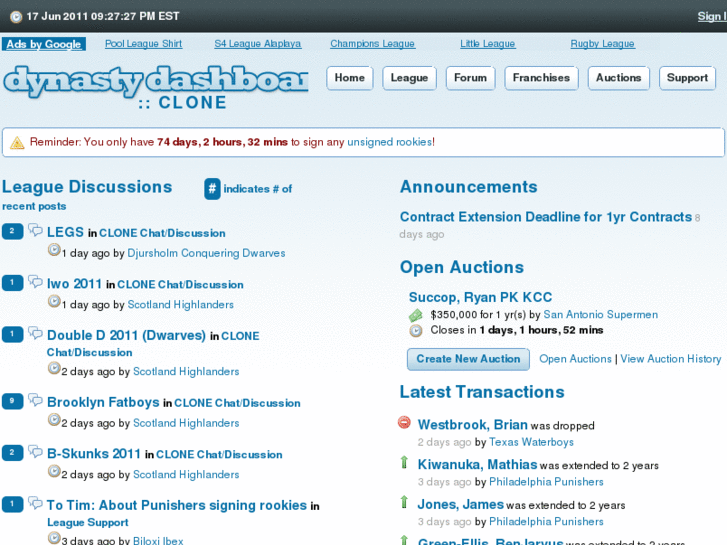This screenshot has width=727, height=545.
Task: Open the League nav tab
Action: point(409,78)
